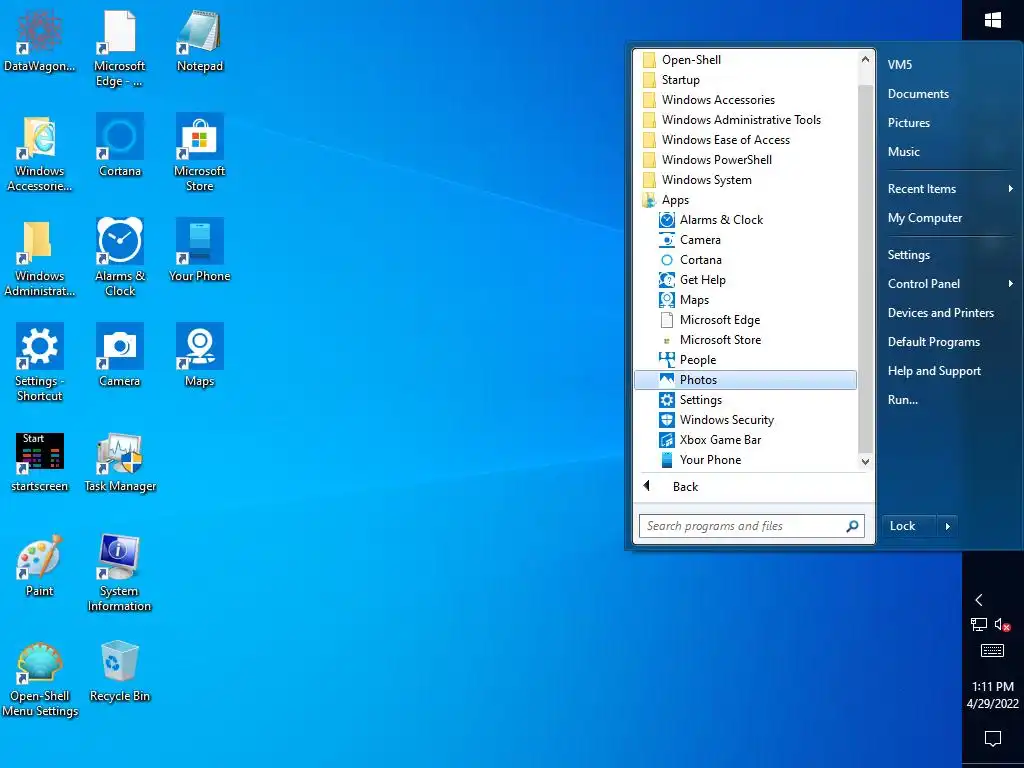Click the Lock button
This screenshot has width=1024, height=768.
tap(909, 526)
